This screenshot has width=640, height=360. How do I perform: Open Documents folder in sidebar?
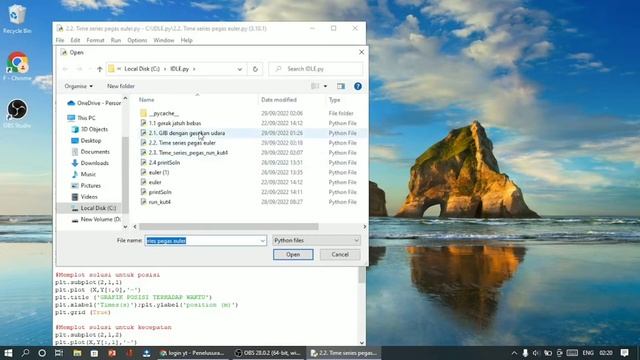click(x=91, y=151)
